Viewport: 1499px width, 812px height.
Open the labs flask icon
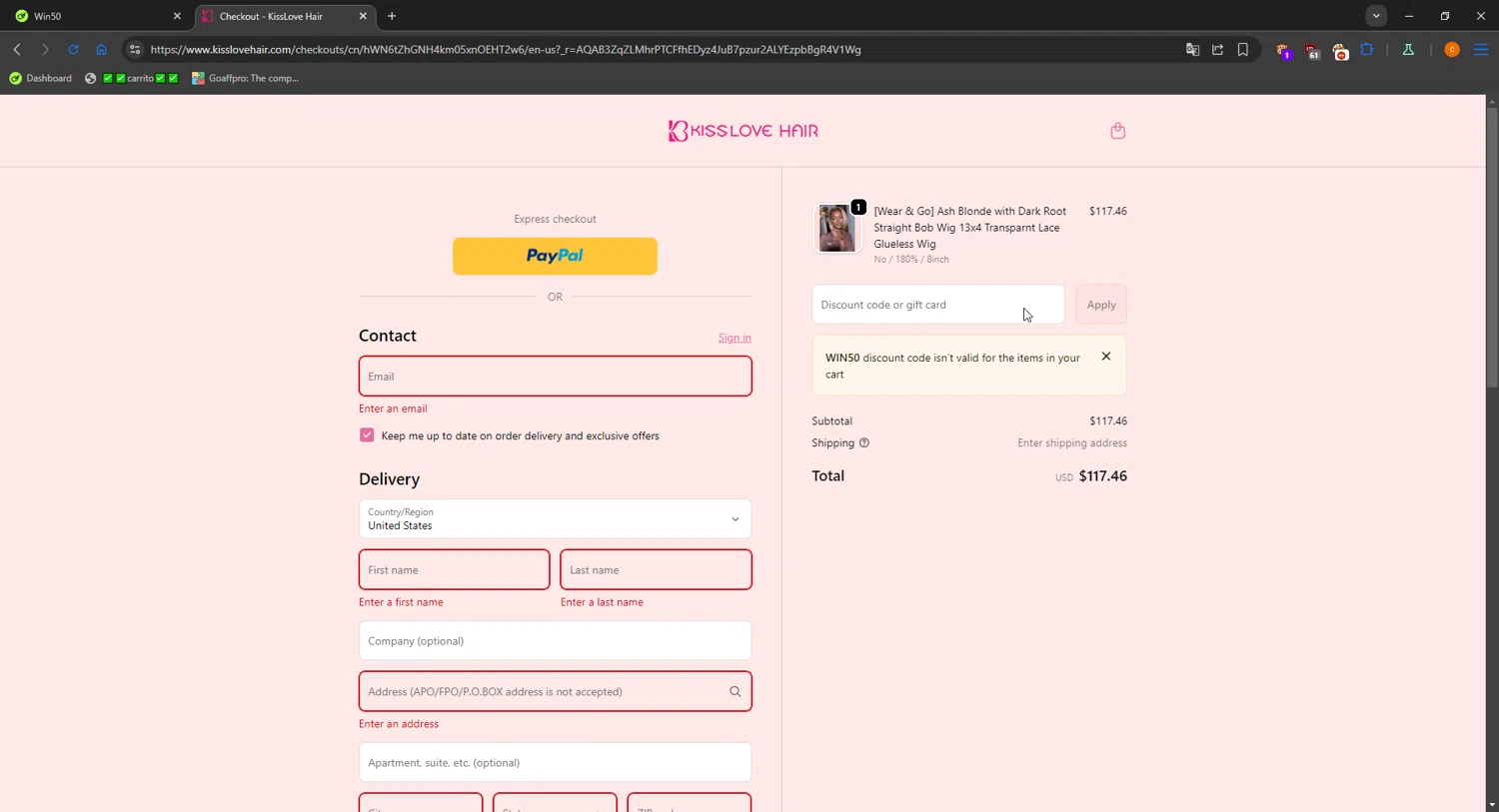tap(1408, 49)
